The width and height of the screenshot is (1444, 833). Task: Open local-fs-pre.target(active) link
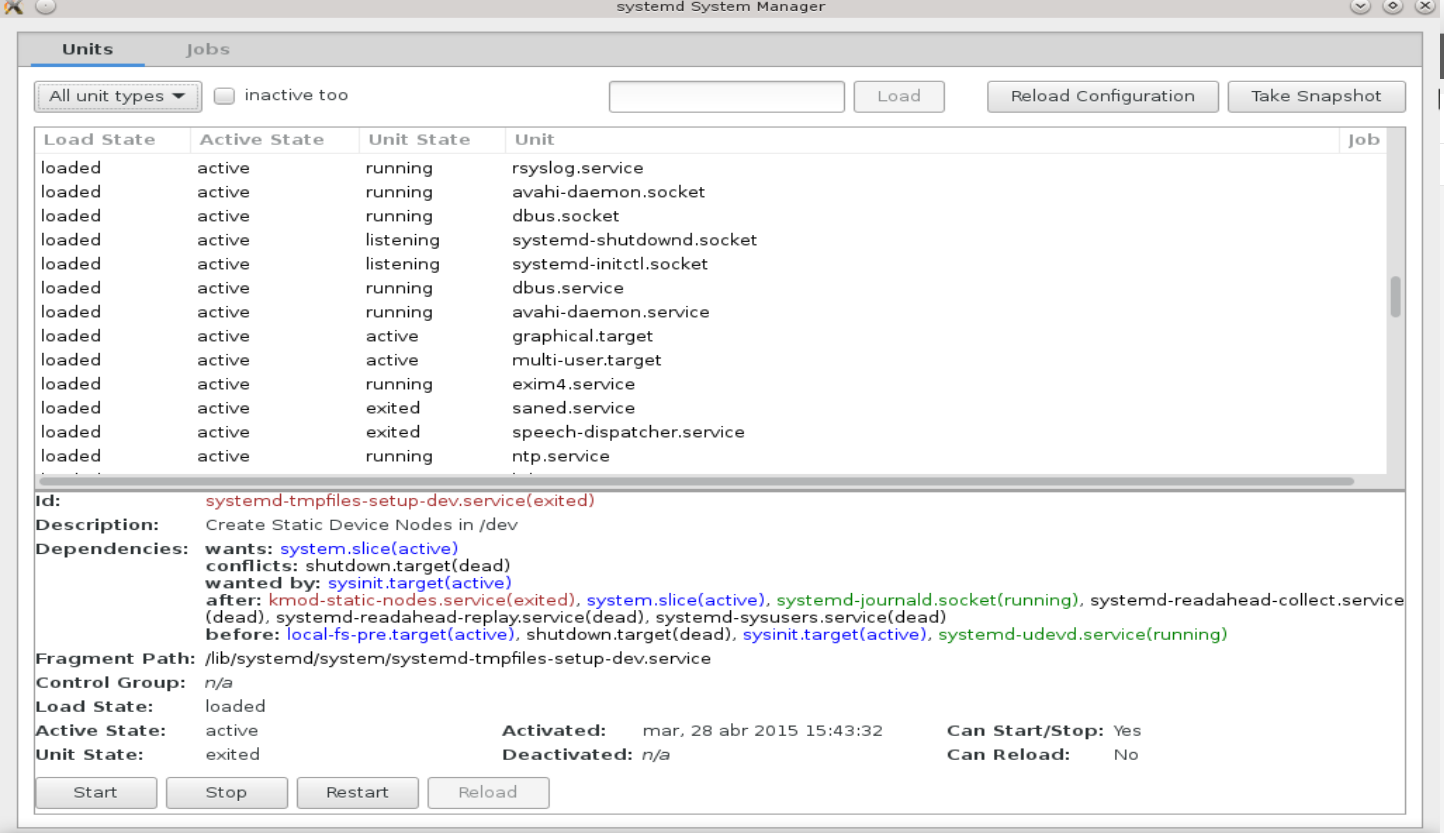pos(402,634)
